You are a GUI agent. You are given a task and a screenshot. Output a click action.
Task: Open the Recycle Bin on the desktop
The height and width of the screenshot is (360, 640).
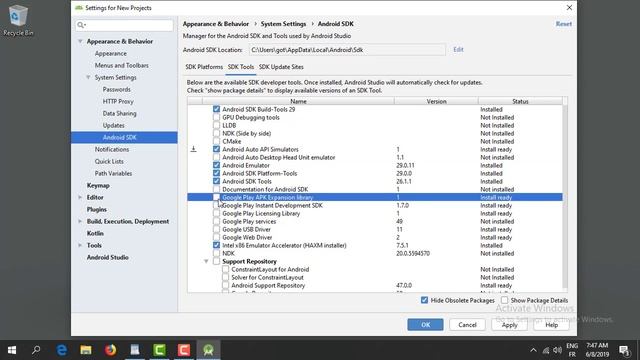coord(18,20)
